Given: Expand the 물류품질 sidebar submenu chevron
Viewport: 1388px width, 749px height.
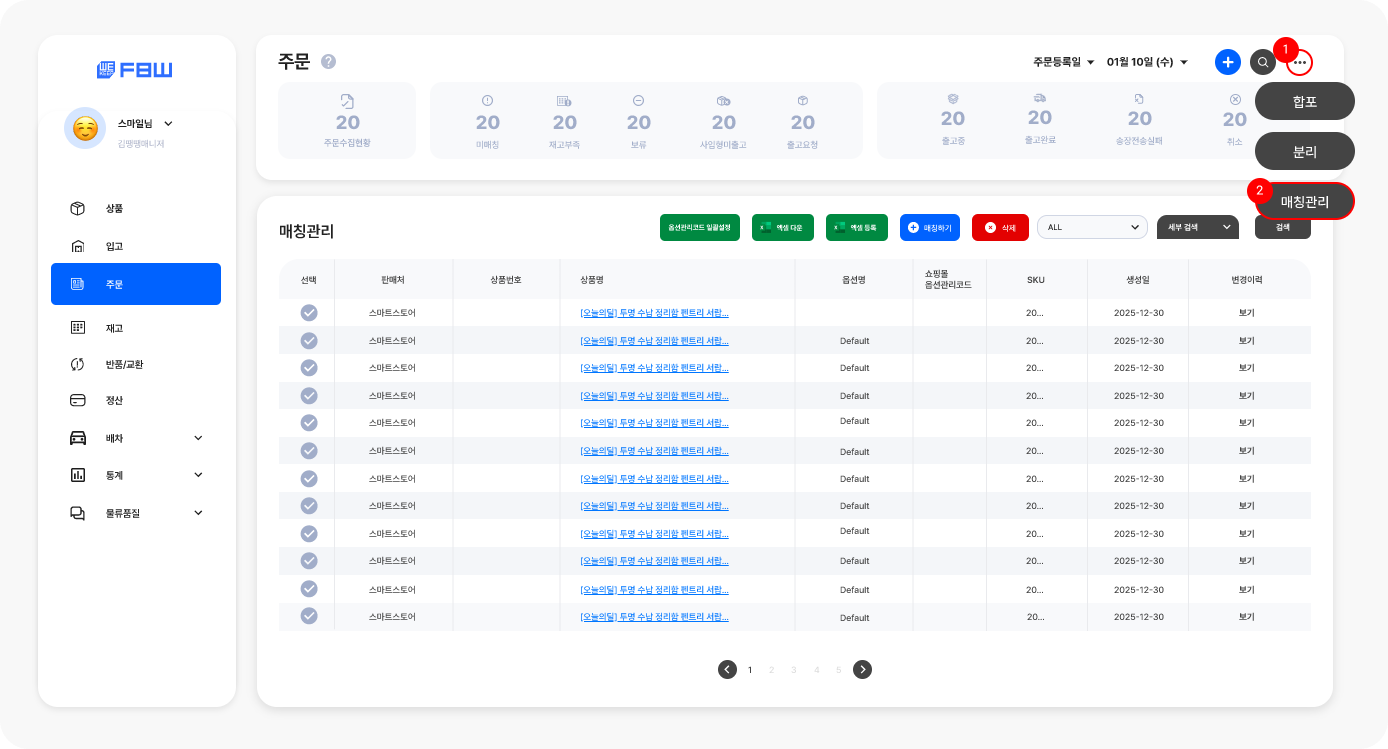Looking at the screenshot, I should 198,512.
